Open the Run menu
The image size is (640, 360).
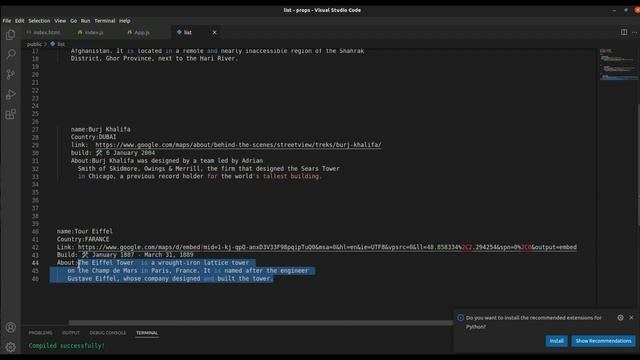[x=85, y=21]
